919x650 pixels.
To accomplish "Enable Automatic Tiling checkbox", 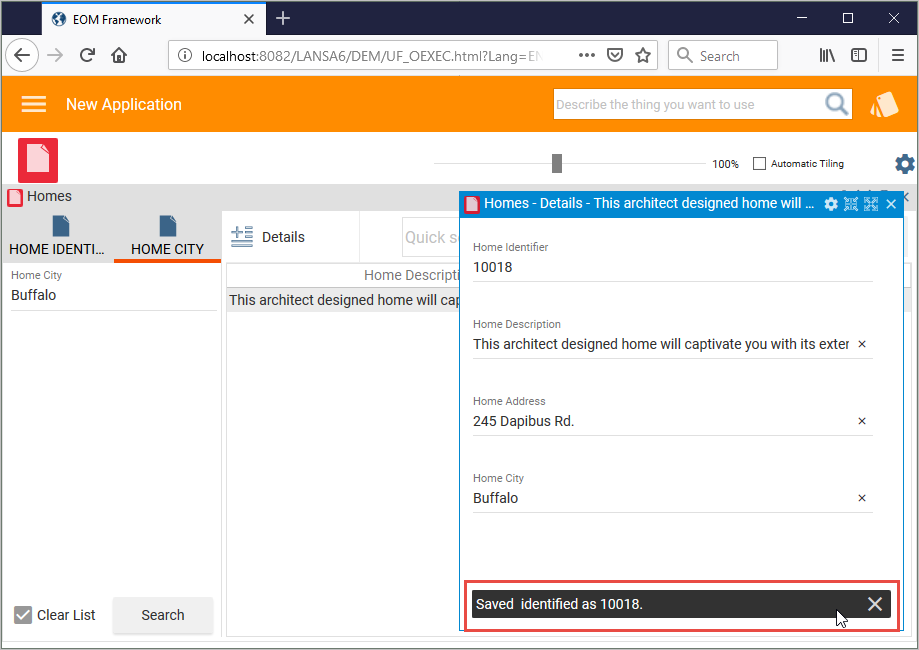I will coord(759,164).
